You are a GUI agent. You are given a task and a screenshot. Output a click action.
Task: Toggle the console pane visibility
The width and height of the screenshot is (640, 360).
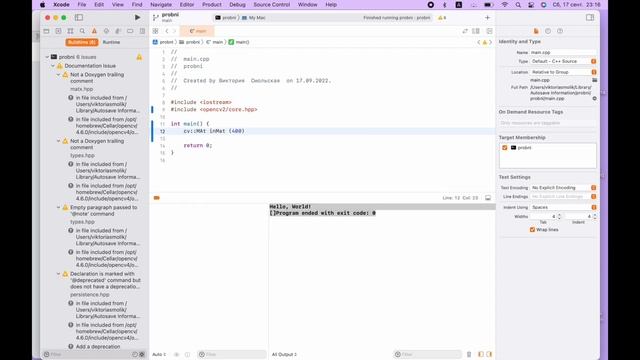coord(489,354)
